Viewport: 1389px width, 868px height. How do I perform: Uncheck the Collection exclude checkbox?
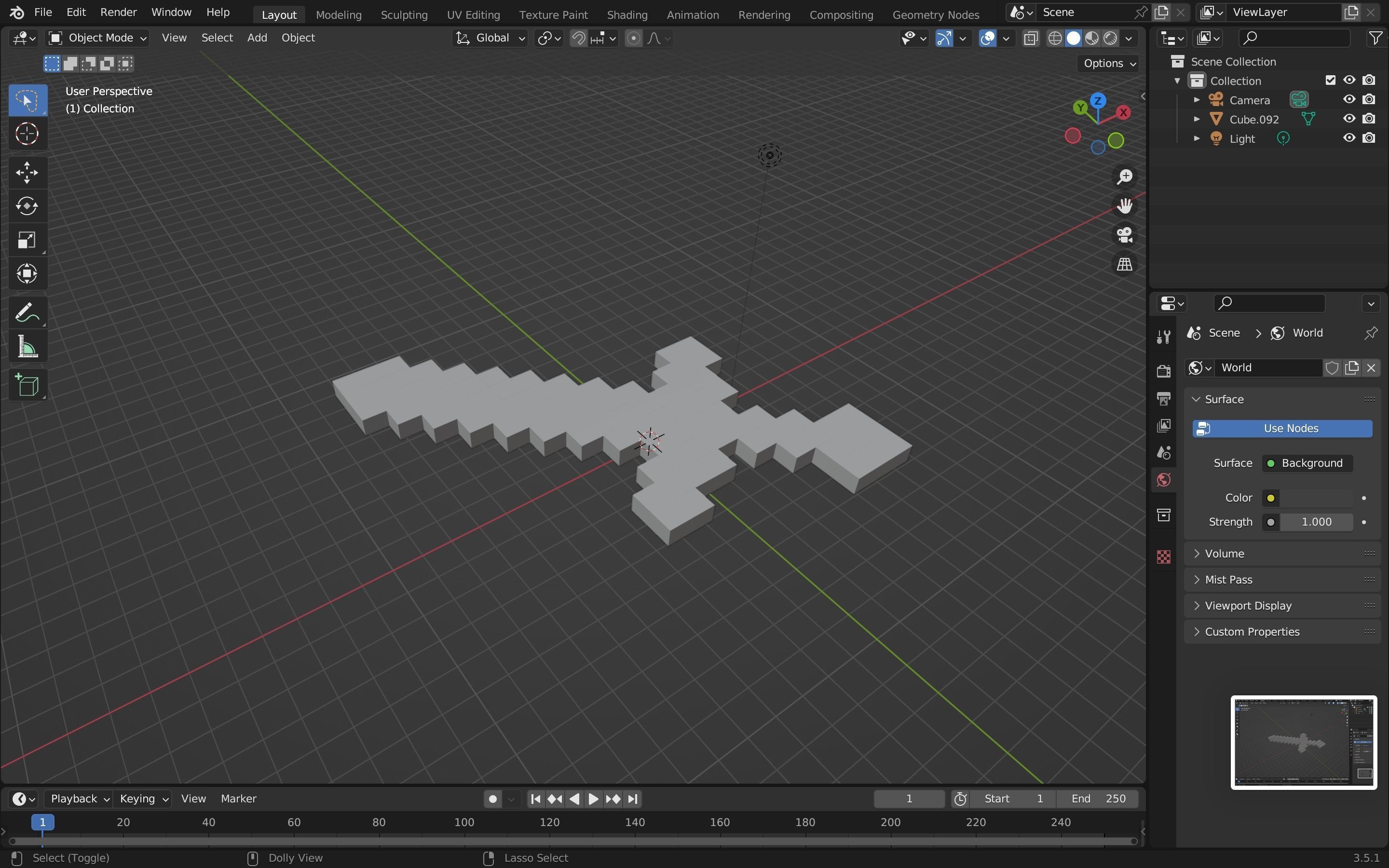coord(1331,81)
